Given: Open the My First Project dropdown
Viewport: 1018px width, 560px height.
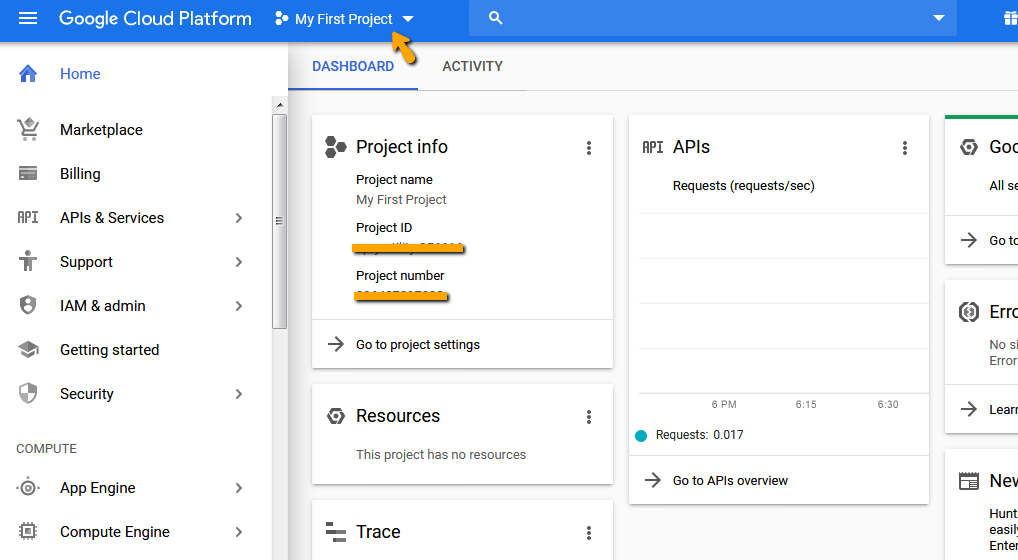Looking at the screenshot, I should pyautogui.click(x=344, y=19).
